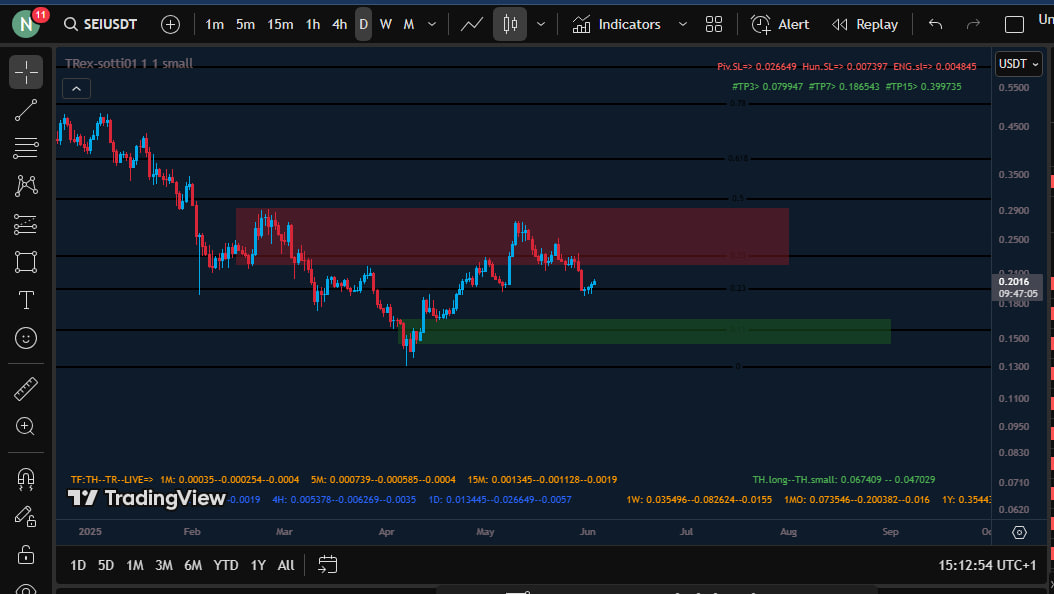Select the ruler measure tool
The width and height of the screenshot is (1054, 594).
pyautogui.click(x=26, y=388)
